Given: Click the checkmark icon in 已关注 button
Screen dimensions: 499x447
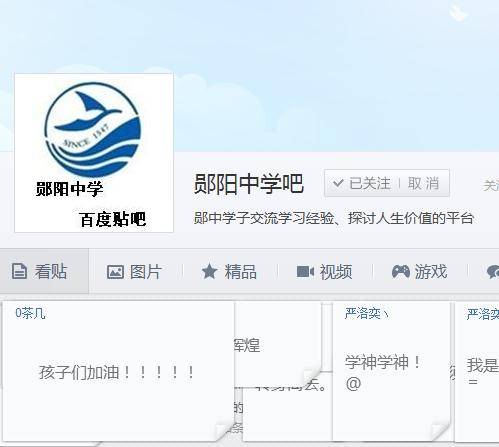Looking at the screenshot, I should tap(338, 183).
